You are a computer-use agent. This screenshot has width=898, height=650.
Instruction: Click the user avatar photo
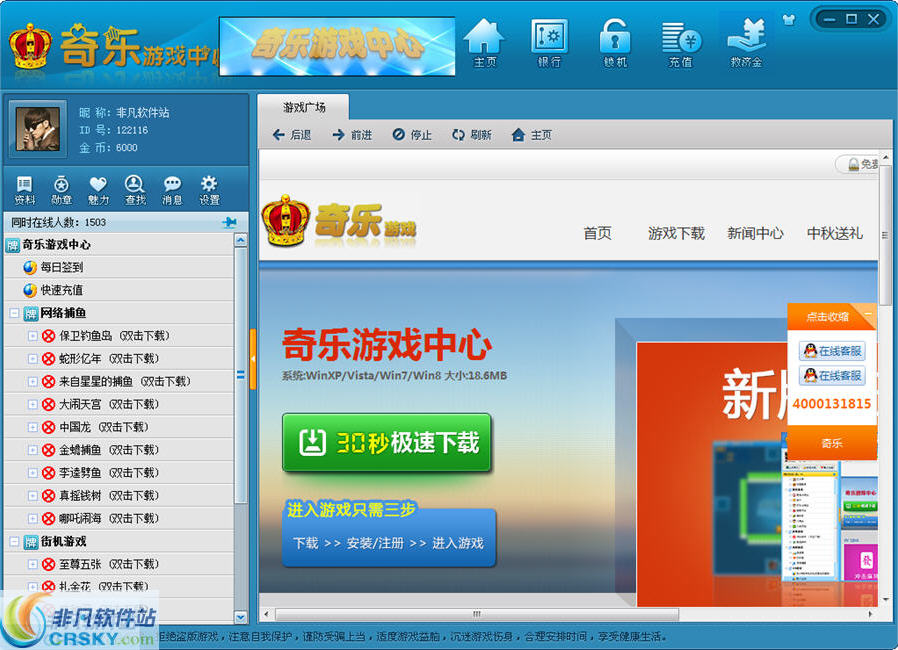click(38, 129)
